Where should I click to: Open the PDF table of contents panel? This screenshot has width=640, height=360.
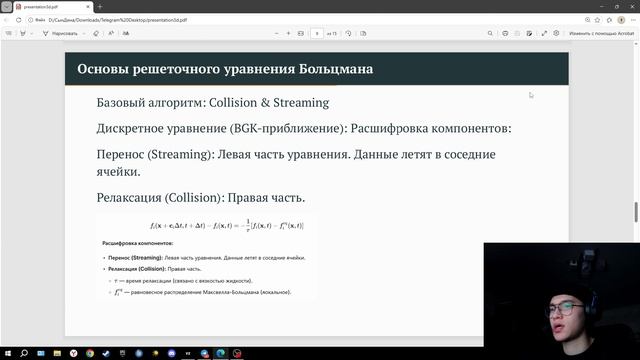9,33
